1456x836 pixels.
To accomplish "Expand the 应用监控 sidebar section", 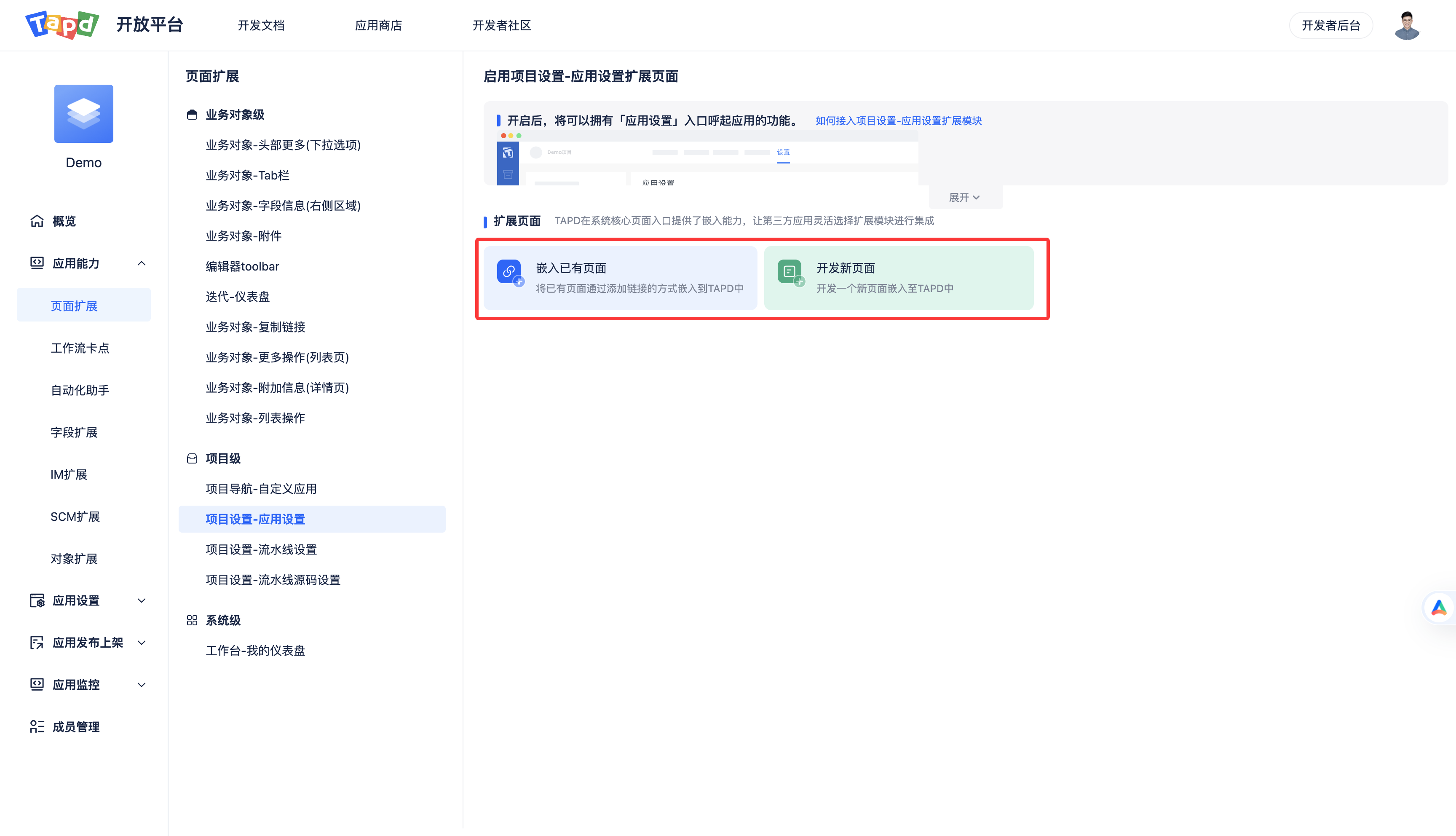I will pos(142,684).
